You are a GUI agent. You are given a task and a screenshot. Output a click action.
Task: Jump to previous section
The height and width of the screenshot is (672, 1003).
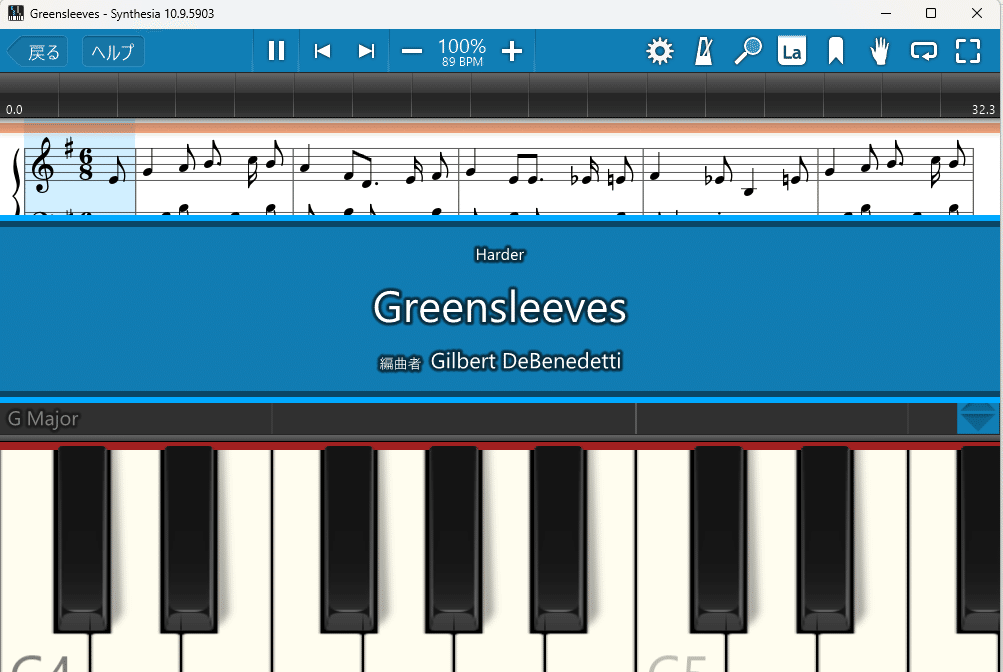(x=322, y=51)
